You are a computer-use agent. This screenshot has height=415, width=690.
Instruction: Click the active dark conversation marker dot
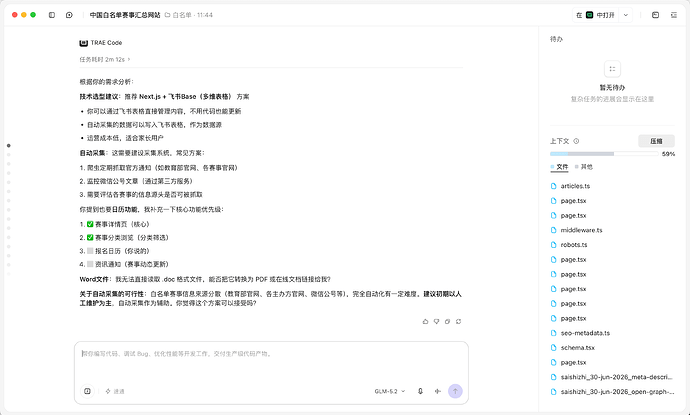click(9, 146)
